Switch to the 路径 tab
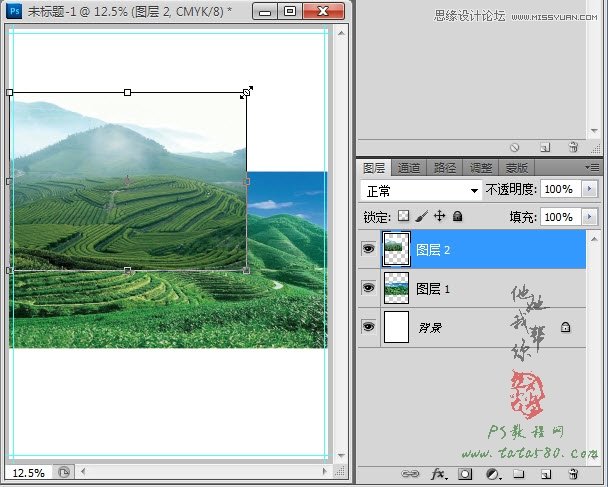This screenshot has width=608, height=487. [x=444, y=168]
